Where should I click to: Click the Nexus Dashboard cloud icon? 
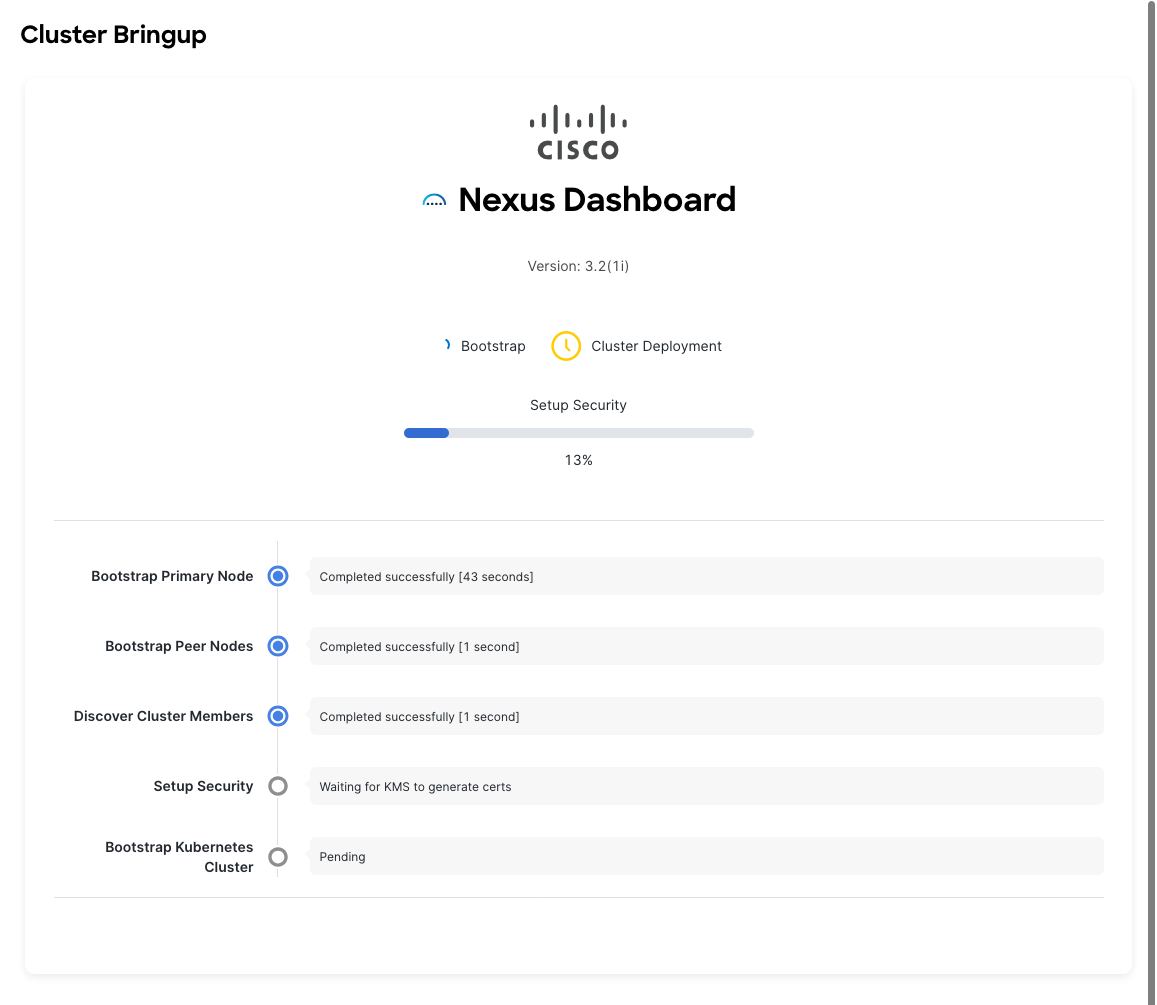pos(434,200)
